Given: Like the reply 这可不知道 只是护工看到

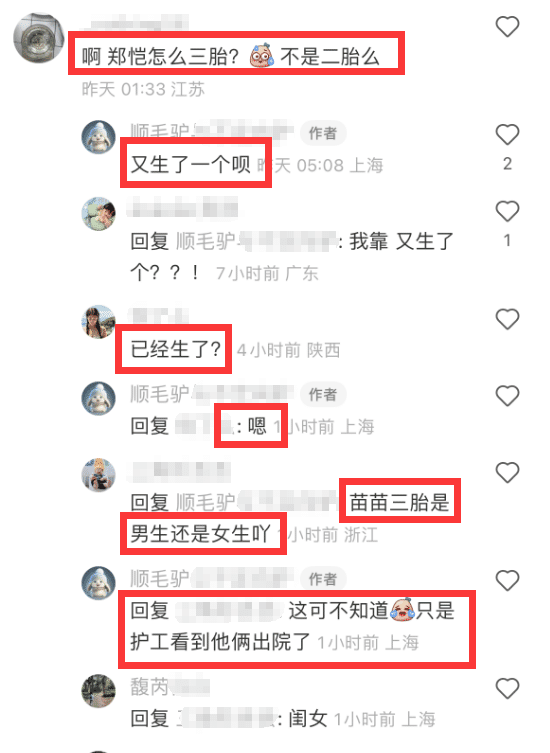Looking at the screenshot, I should [x=507, y=581].
